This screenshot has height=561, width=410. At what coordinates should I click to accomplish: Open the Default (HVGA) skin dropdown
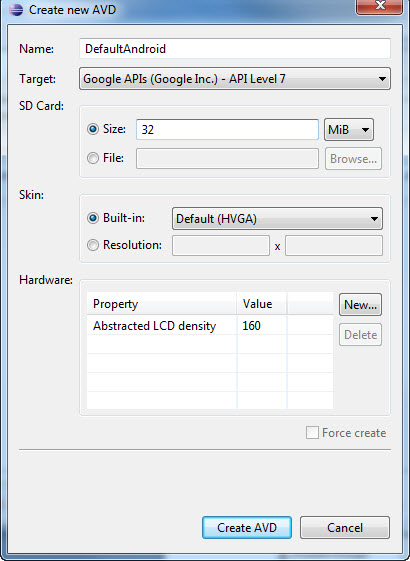pos(277,219)
